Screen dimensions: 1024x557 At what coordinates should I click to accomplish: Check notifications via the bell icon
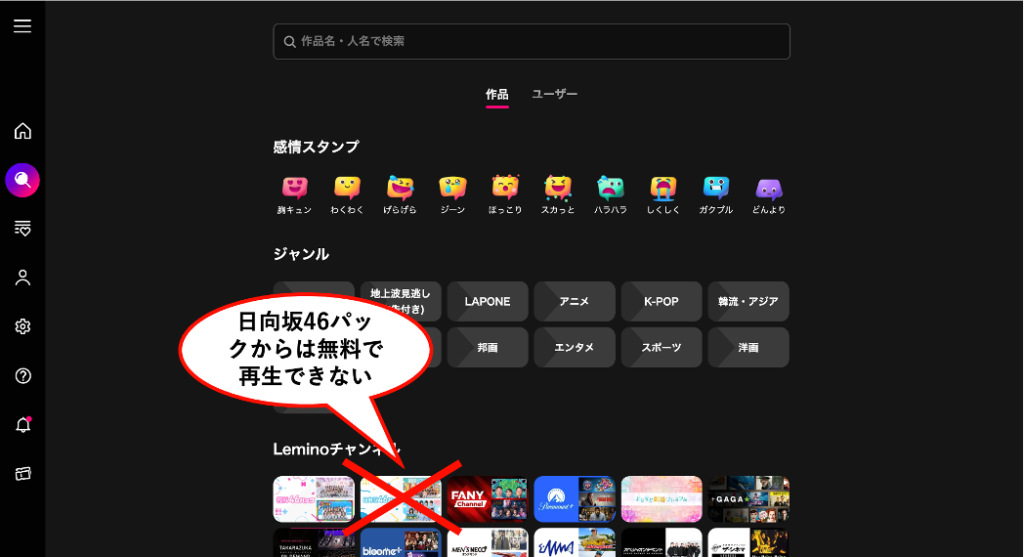click(22, 425)
